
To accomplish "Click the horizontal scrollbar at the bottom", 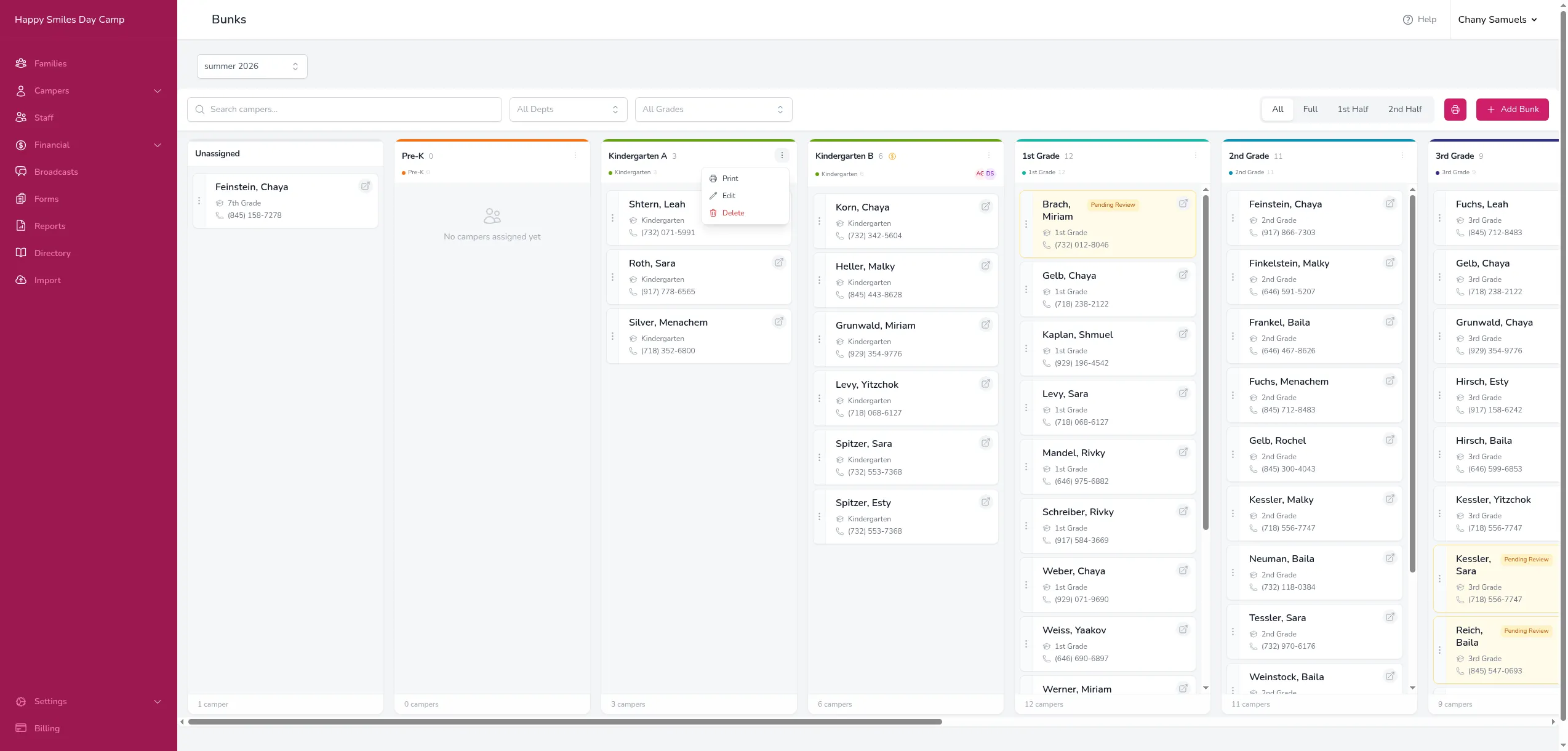I will (x=565, y=721).
